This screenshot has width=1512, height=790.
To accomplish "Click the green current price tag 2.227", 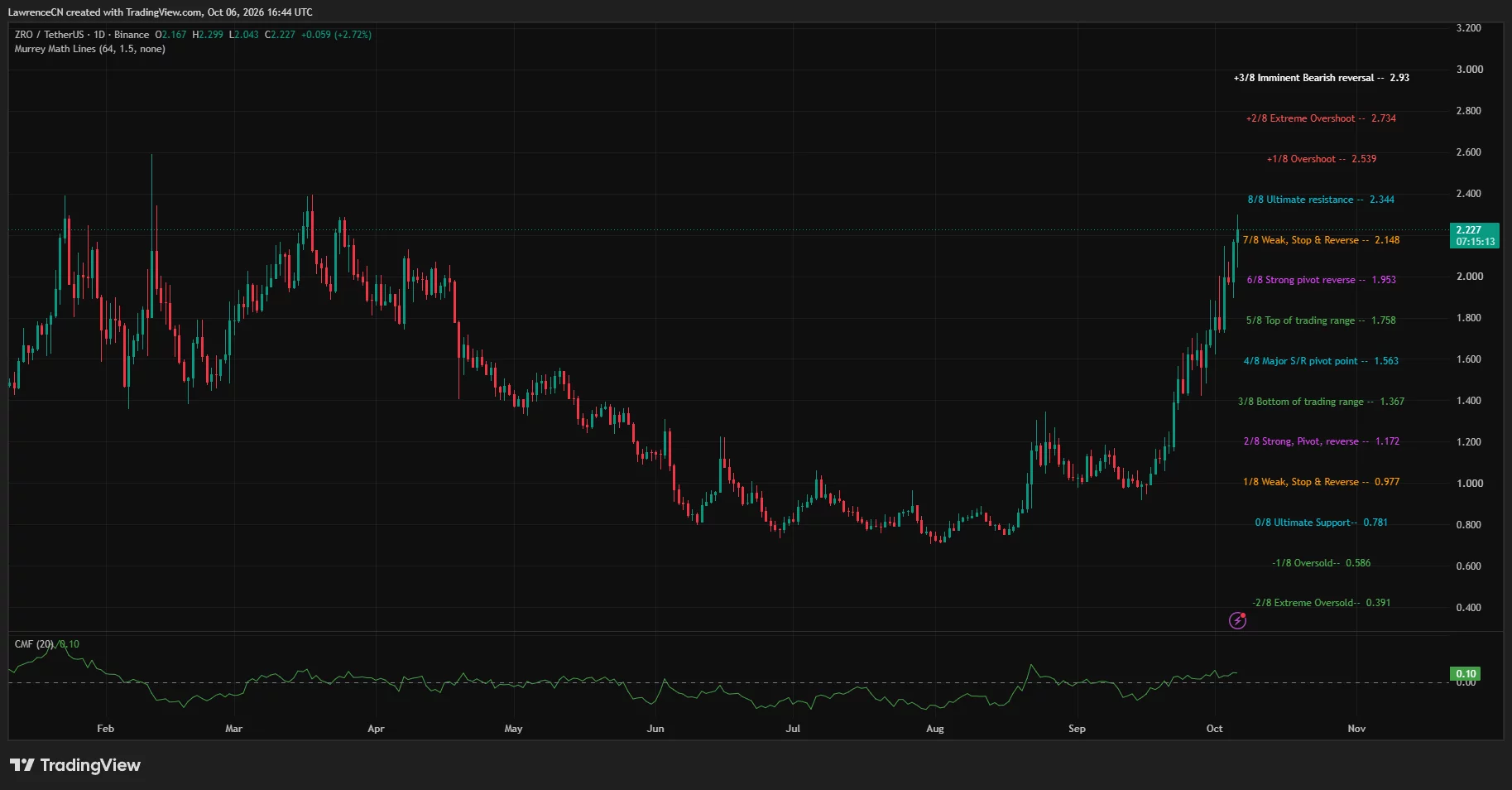I will [x=1475, y=235].
